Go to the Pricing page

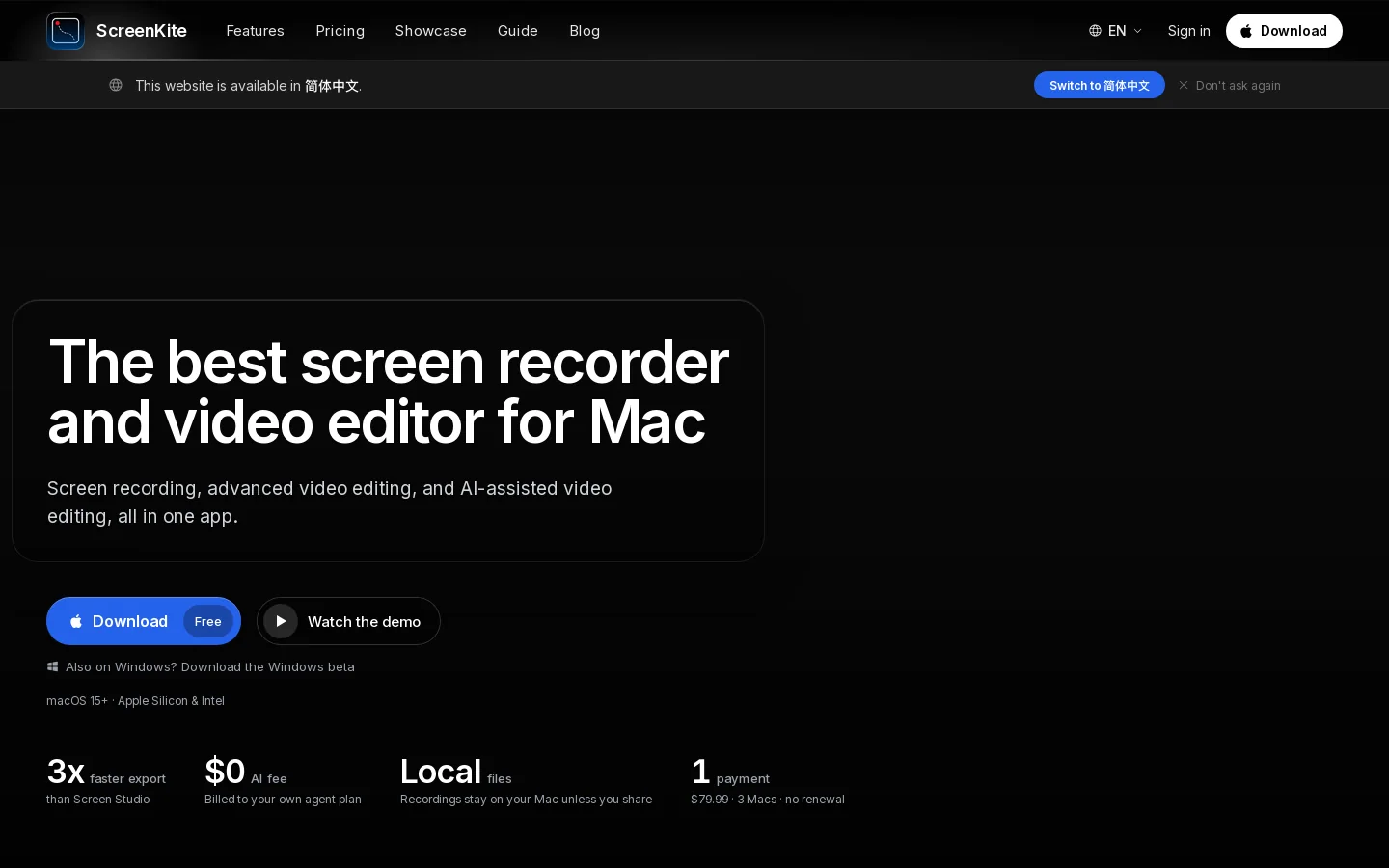pyautogui.click(x=340, y=31)
